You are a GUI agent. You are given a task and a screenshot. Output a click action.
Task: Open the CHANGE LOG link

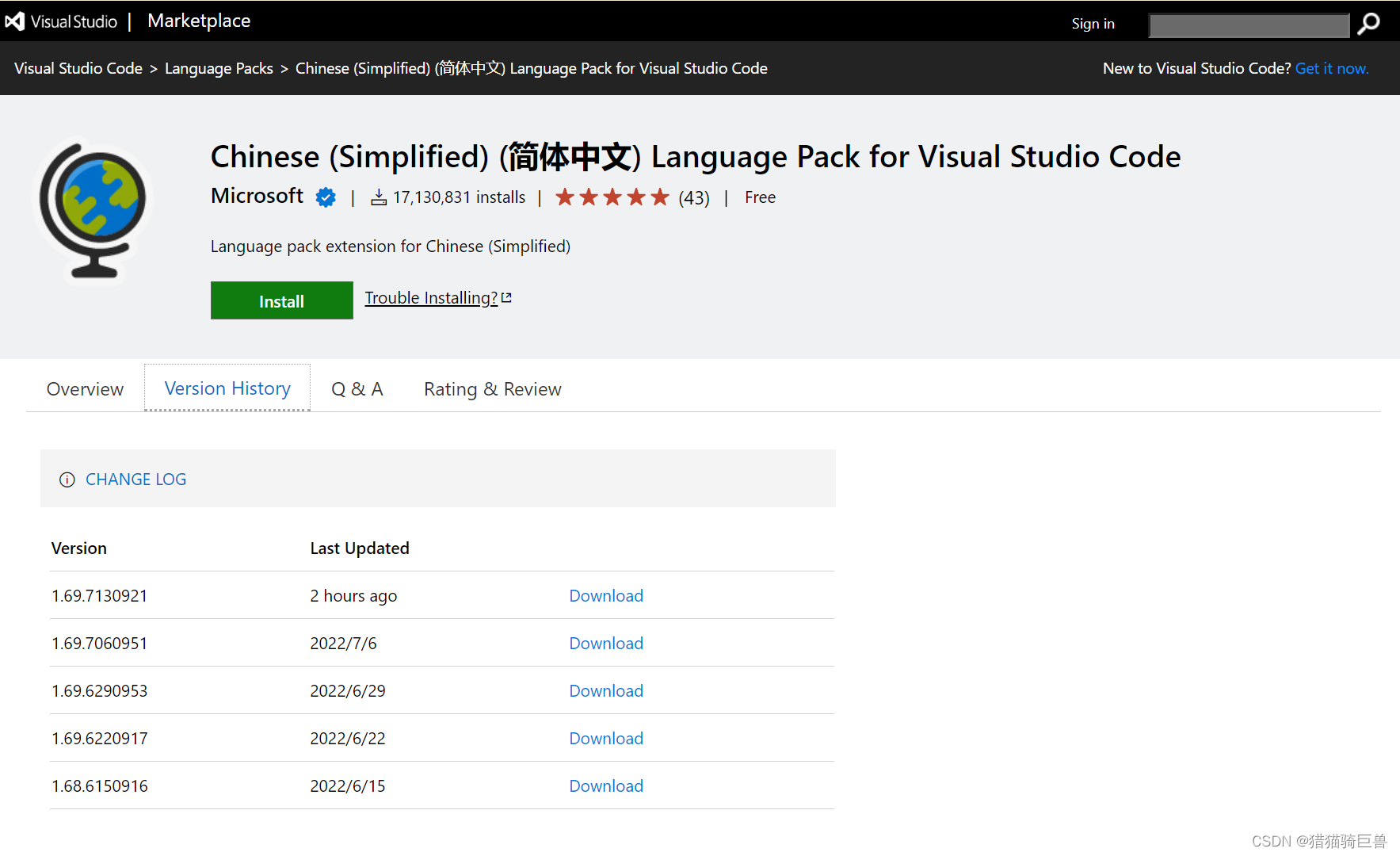[x=135, y=480]
